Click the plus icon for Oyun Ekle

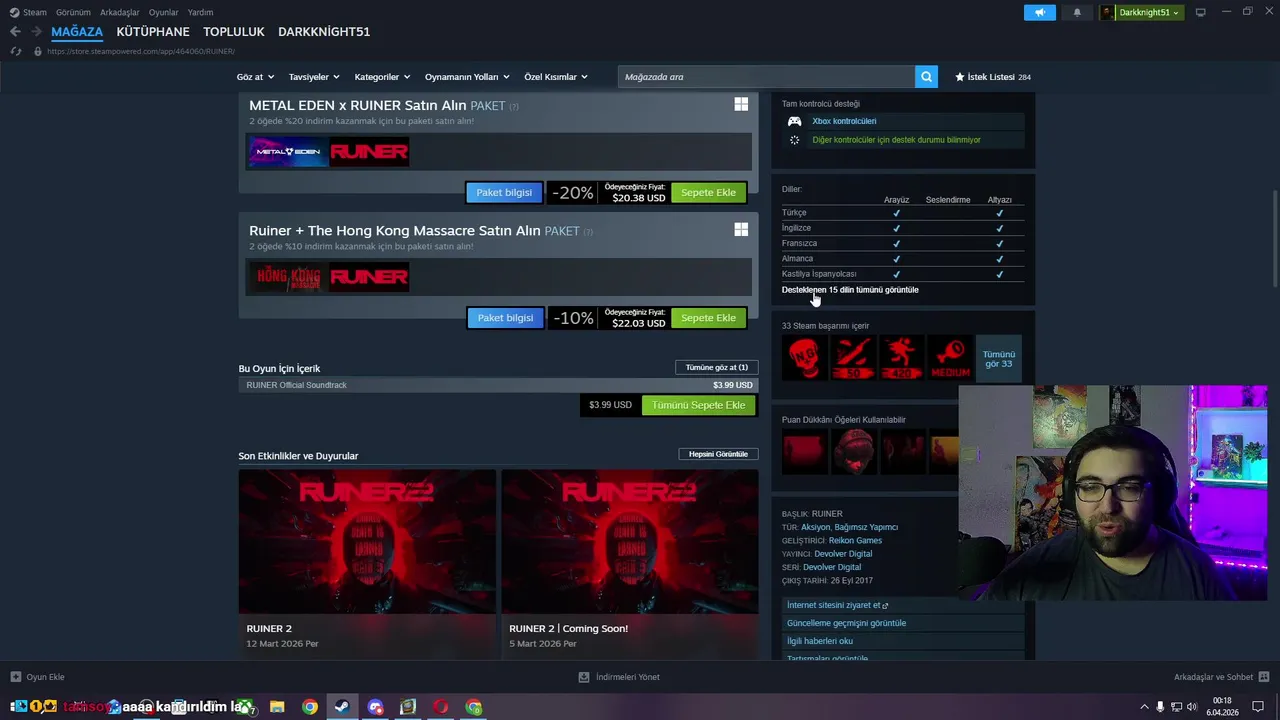click(15, 677)
